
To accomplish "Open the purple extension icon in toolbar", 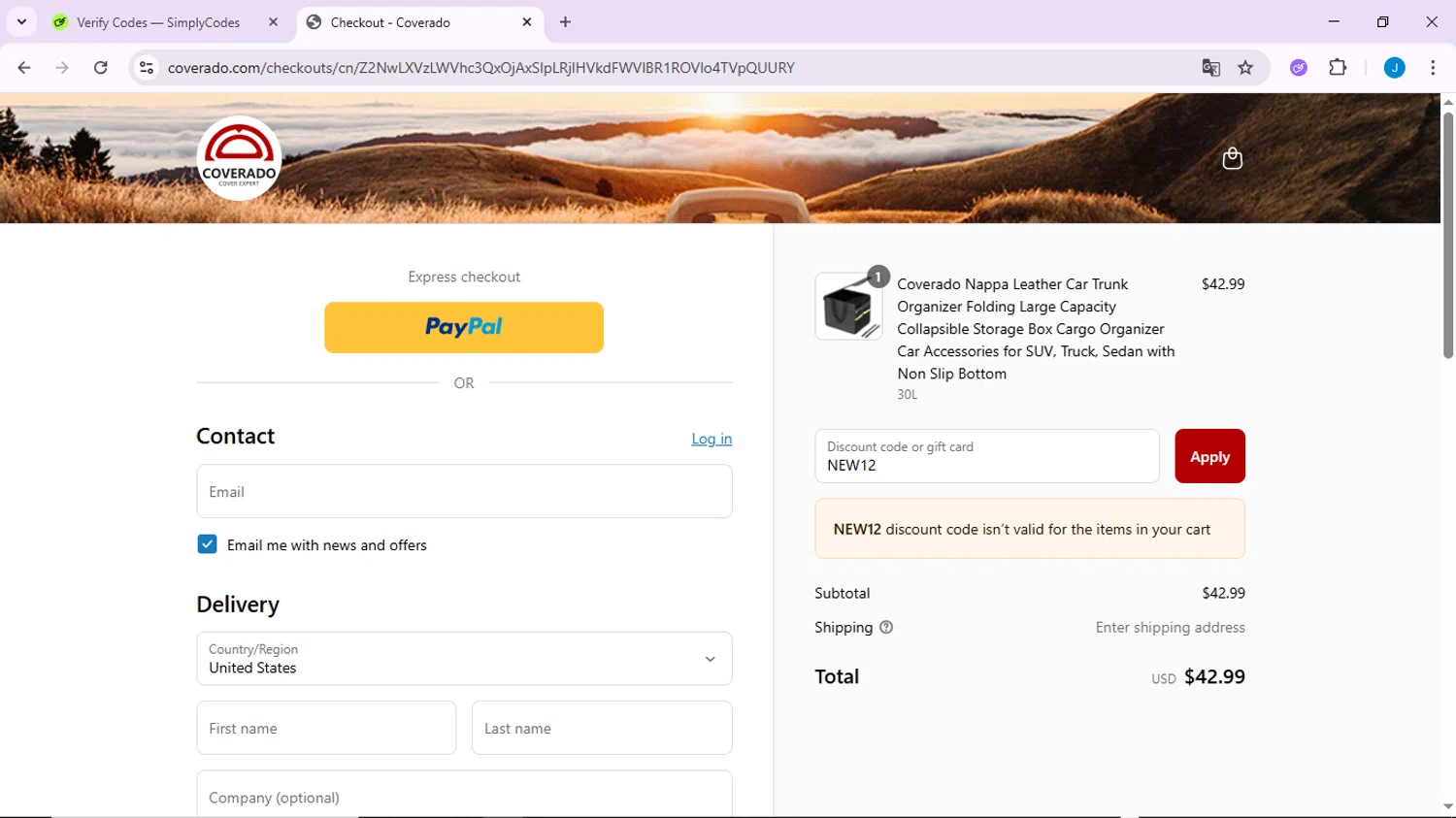I will (x=1299, y=68).
